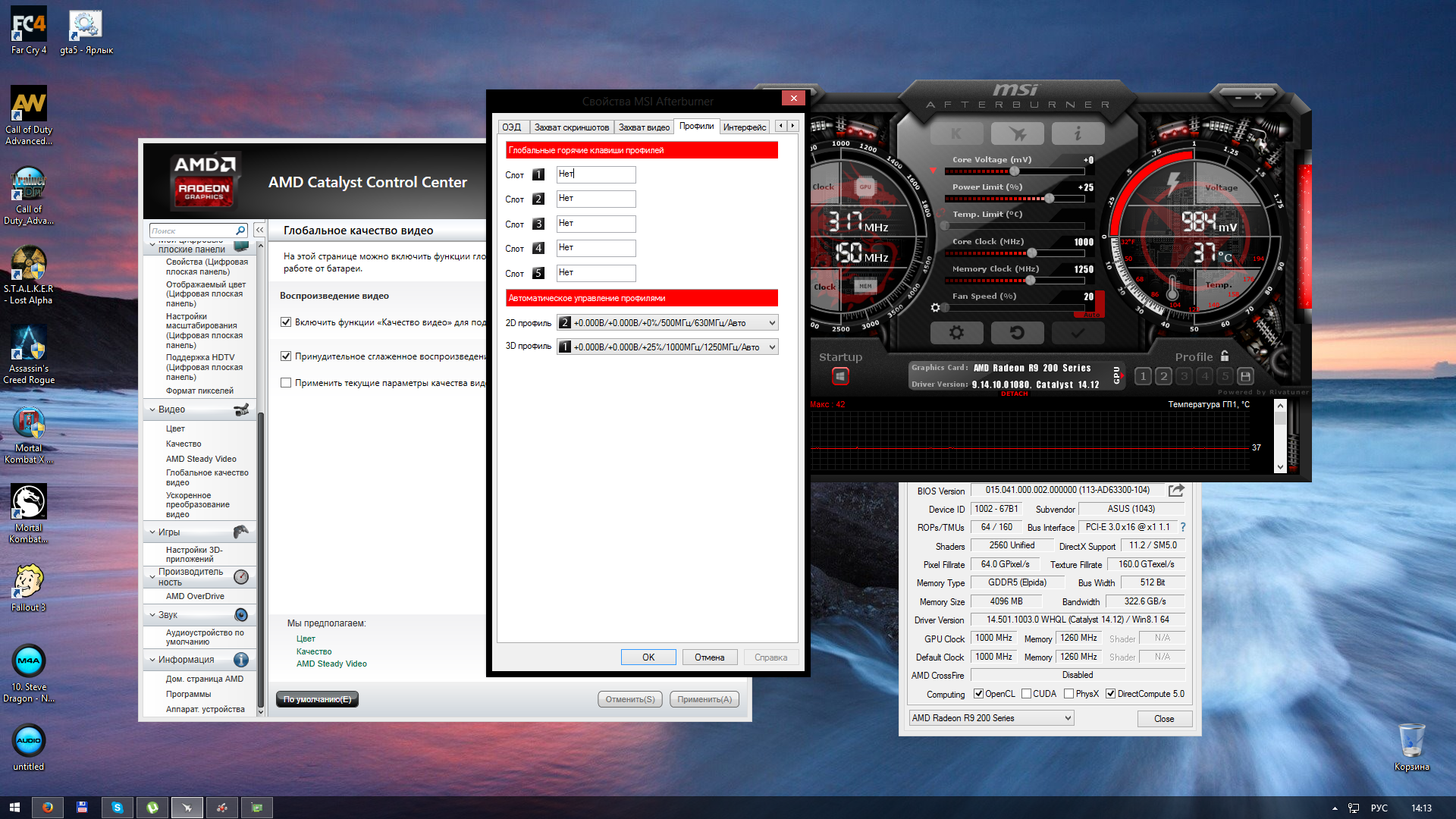Enable CUDA checkbox in GPU-Z
The height and width of the screenshot is (819, 1456).
[1026, 694]
